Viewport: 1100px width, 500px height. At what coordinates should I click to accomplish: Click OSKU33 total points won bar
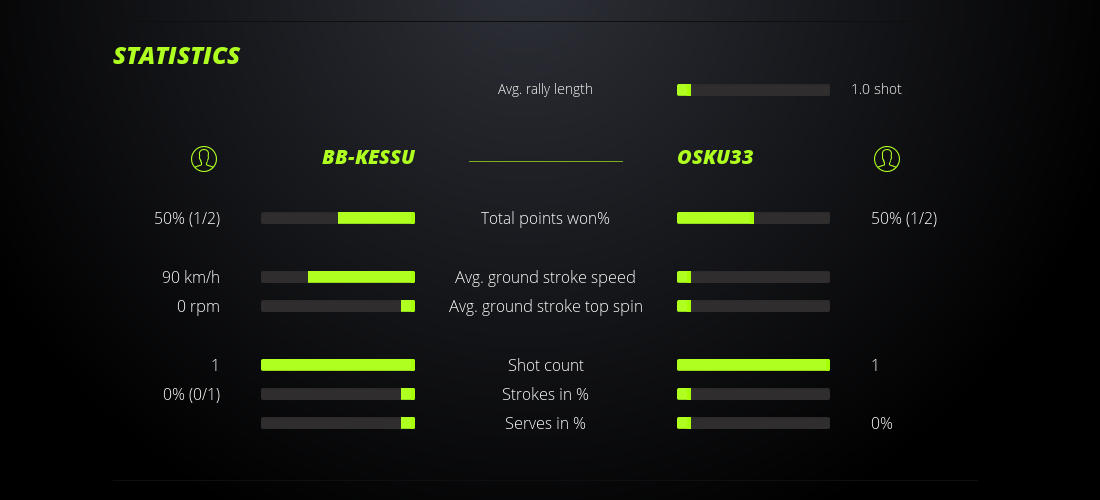coord(753,218)
